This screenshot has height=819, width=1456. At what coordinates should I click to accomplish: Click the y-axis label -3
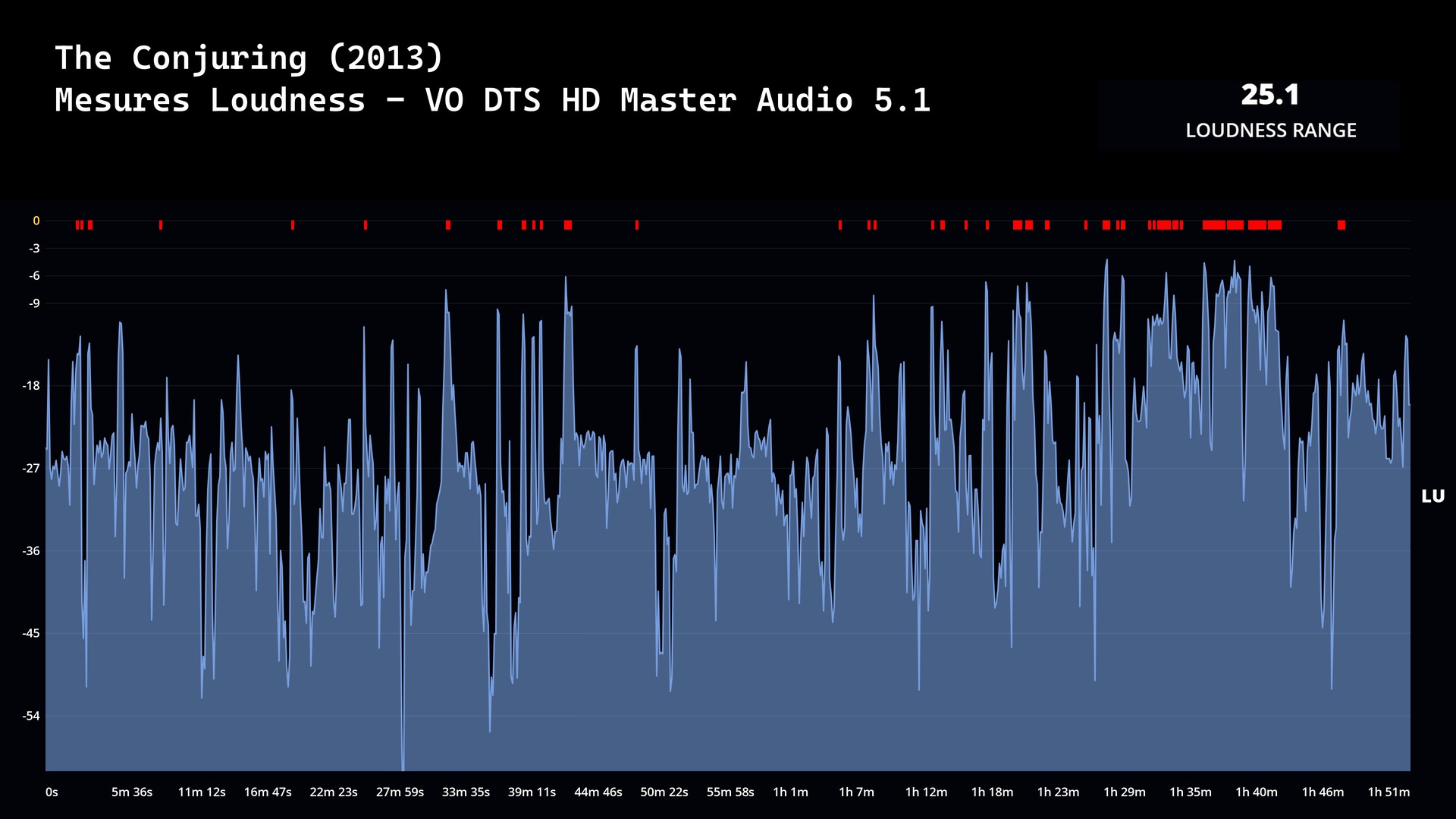[34, 248]
